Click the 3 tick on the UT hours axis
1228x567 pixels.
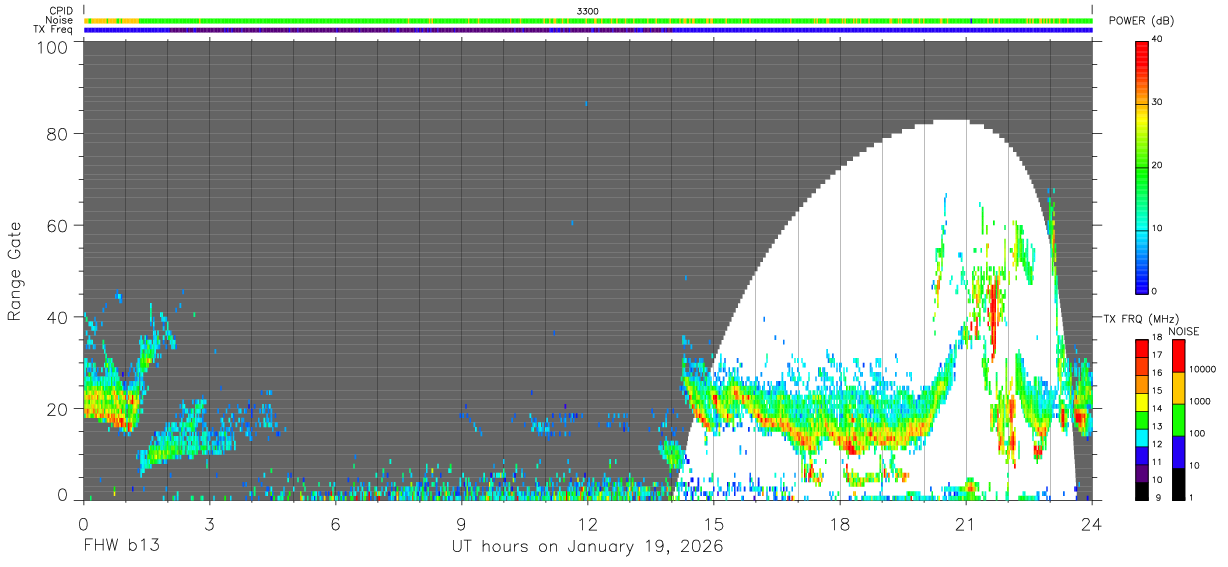coord(209,523)
